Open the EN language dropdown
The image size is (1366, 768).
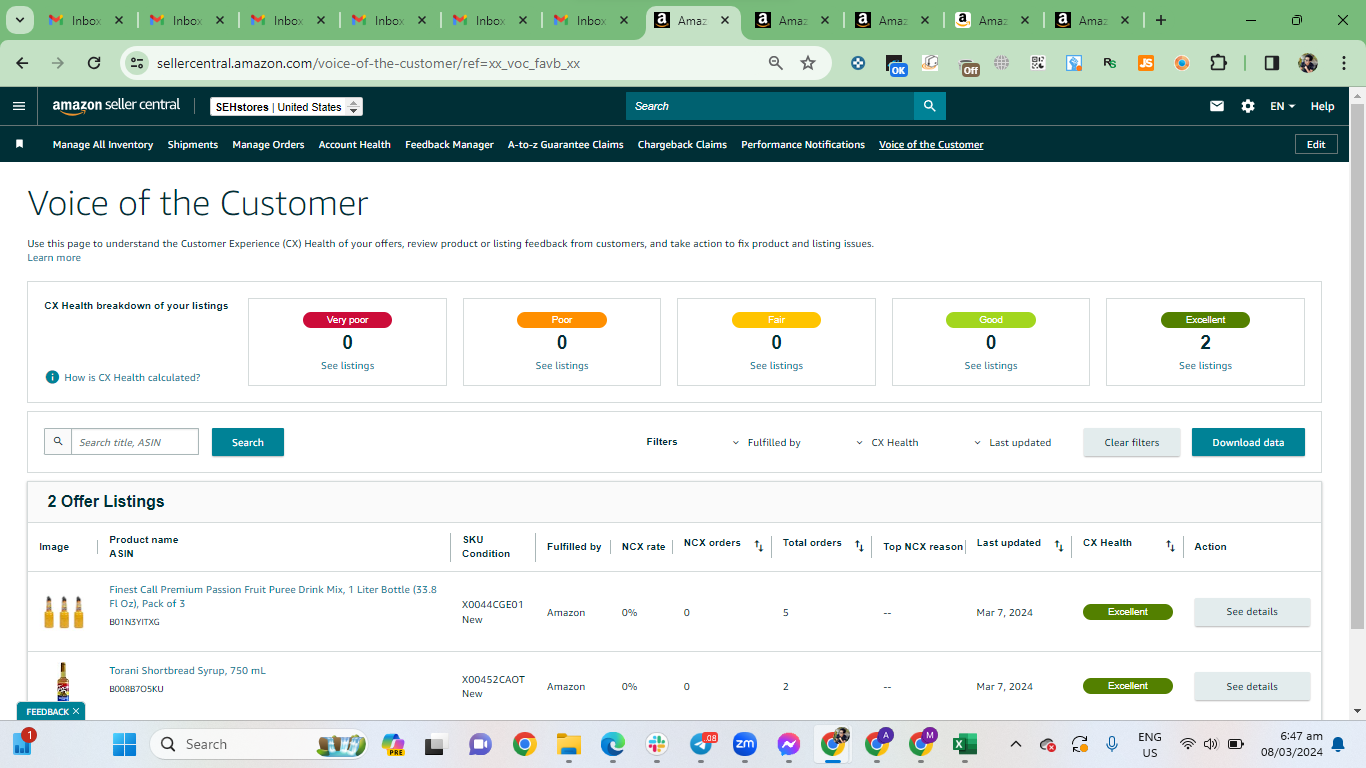pos(1282,106)
